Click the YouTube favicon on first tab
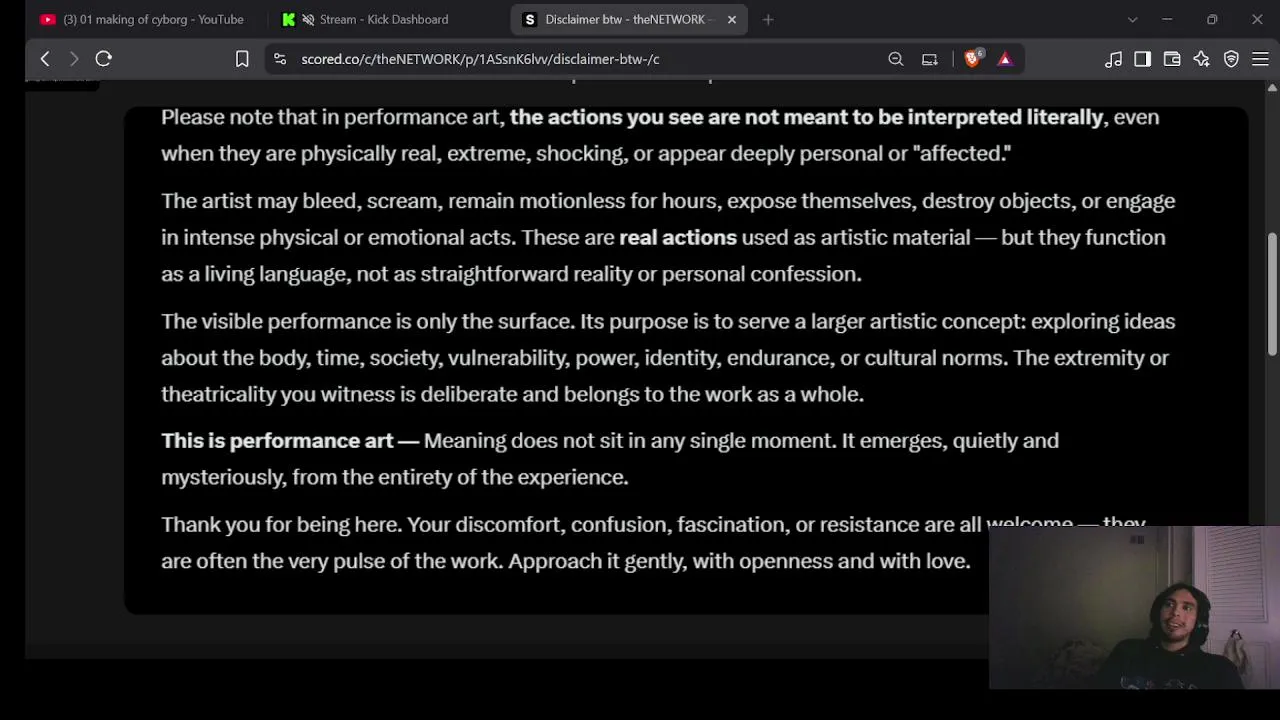The image size is (1280, 720). click(x=47, y=19)
